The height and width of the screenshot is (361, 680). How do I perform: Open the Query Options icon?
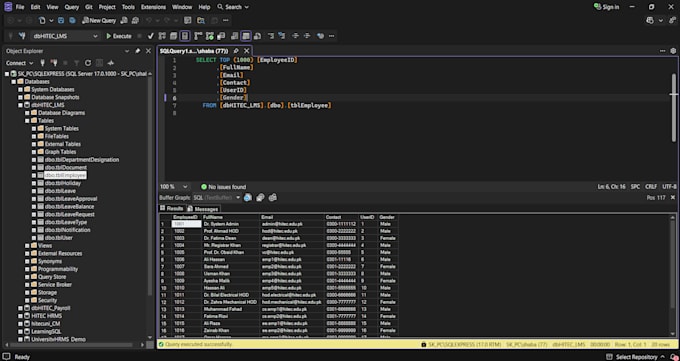pyautogui.click(x=173, y=36)
